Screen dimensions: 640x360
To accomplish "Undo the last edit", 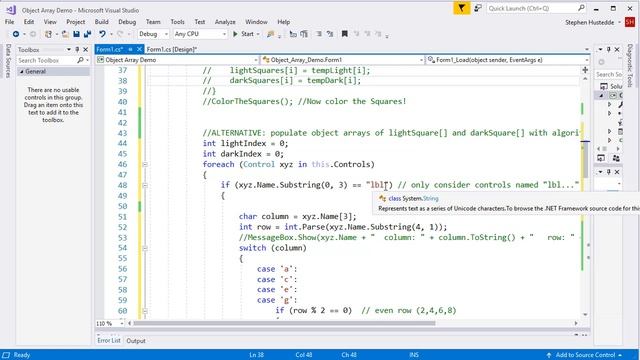I will [102, 34].
